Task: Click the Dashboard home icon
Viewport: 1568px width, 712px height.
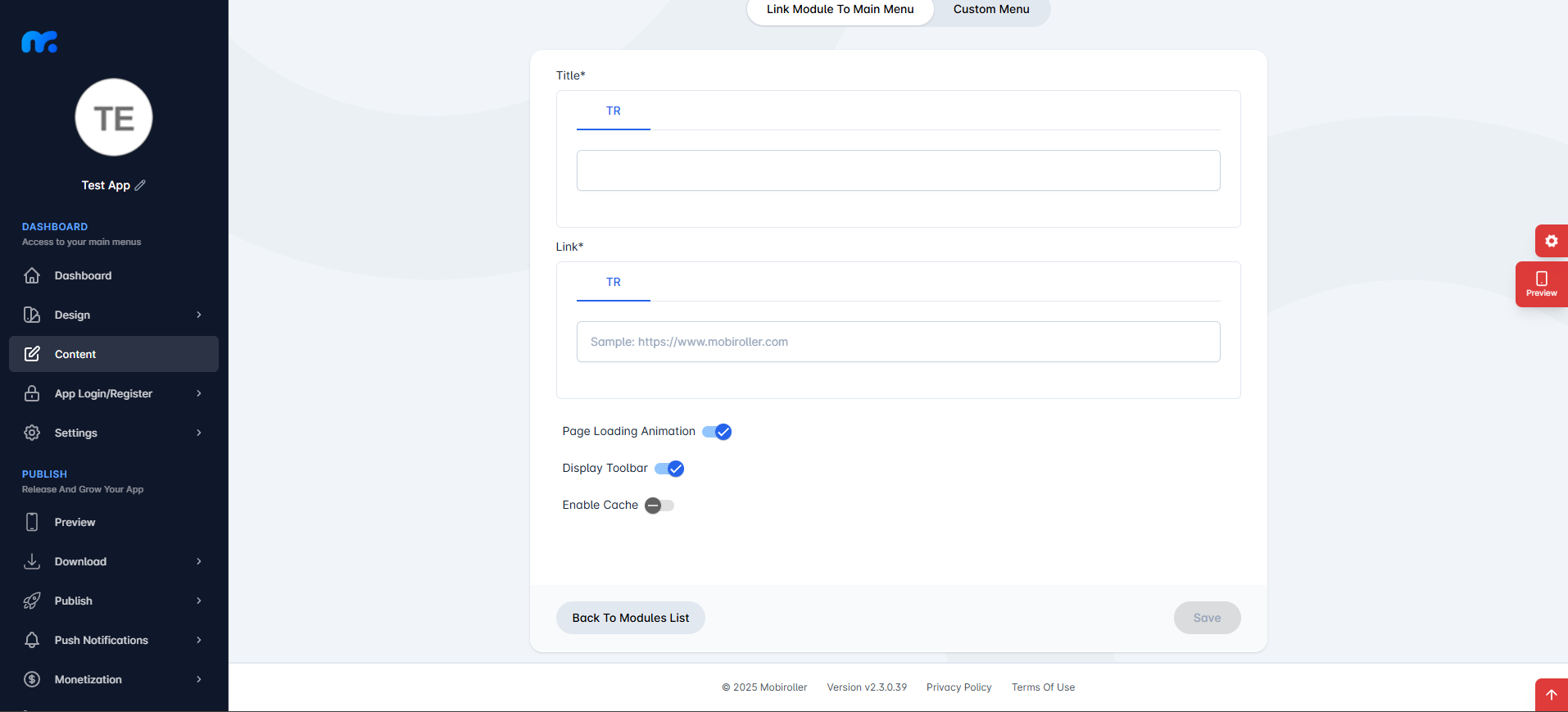Action: click(32, 275)
